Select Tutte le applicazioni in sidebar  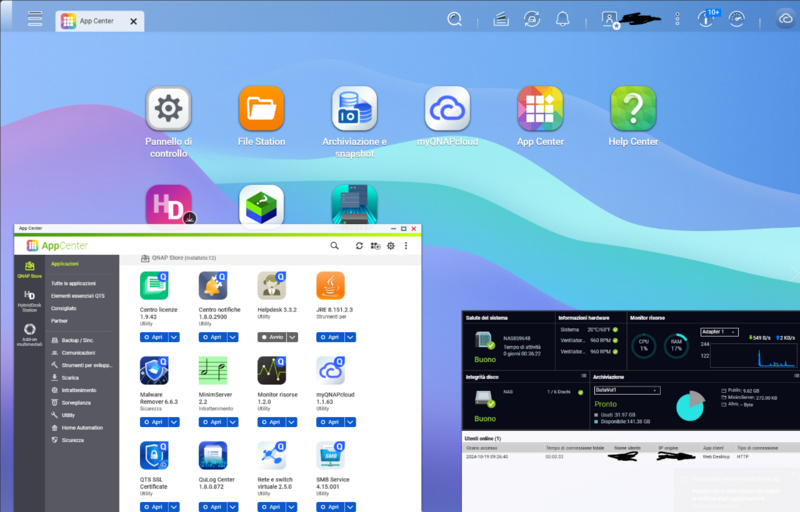[x=73, y=283]
